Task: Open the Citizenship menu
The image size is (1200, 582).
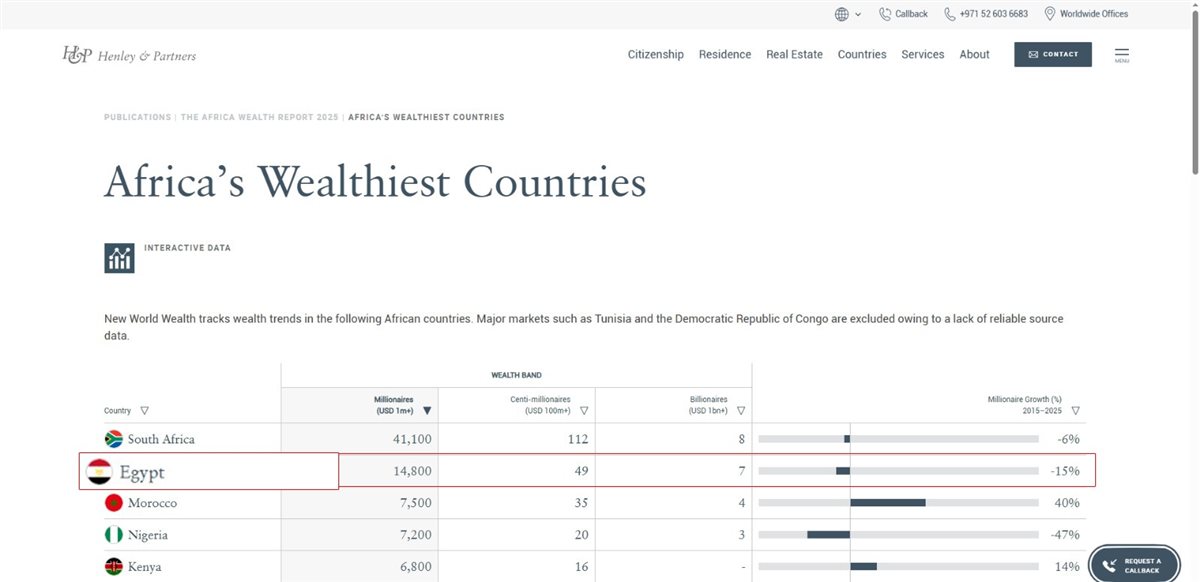Action: point(656,55)
